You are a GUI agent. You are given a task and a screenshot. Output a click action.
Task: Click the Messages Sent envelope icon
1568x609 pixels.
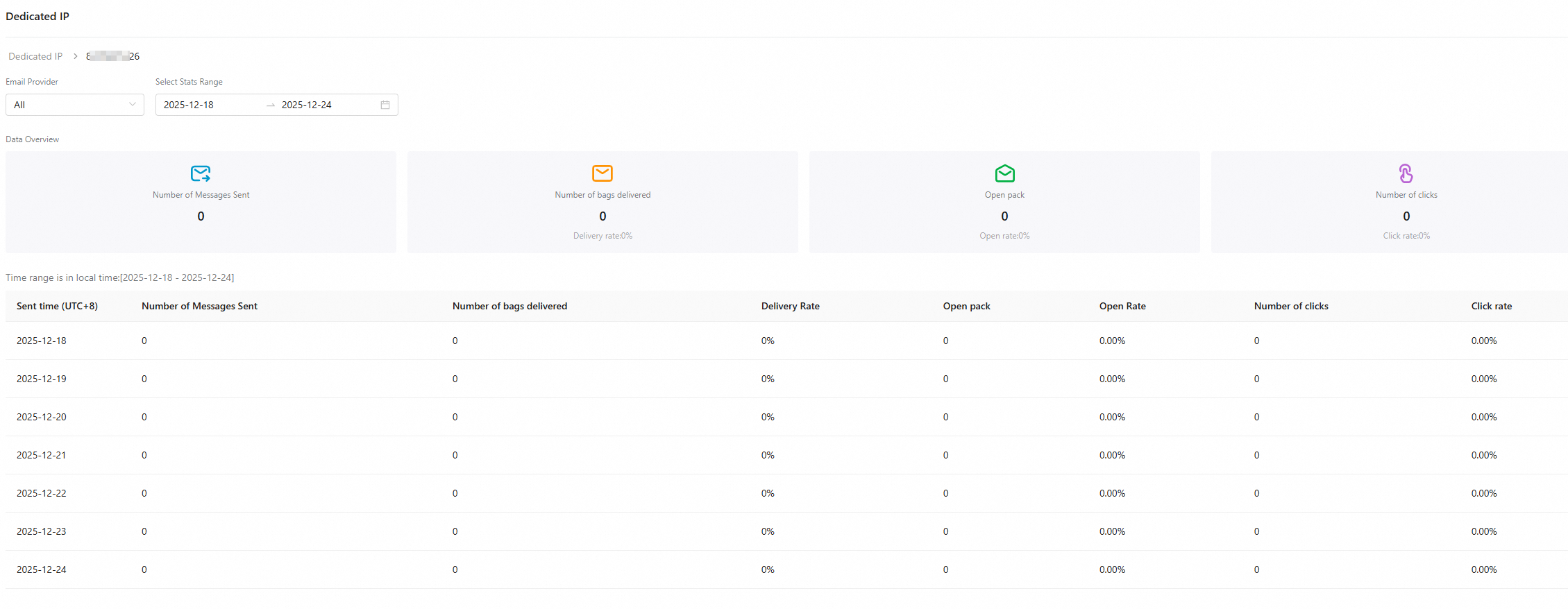click(201, 173)
